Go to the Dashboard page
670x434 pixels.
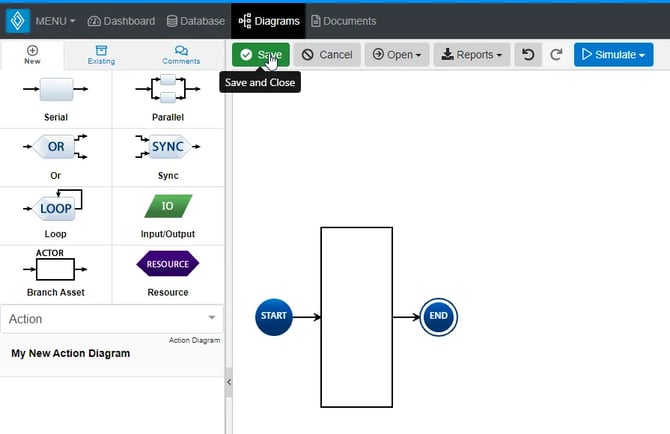[x=121, y=21]
